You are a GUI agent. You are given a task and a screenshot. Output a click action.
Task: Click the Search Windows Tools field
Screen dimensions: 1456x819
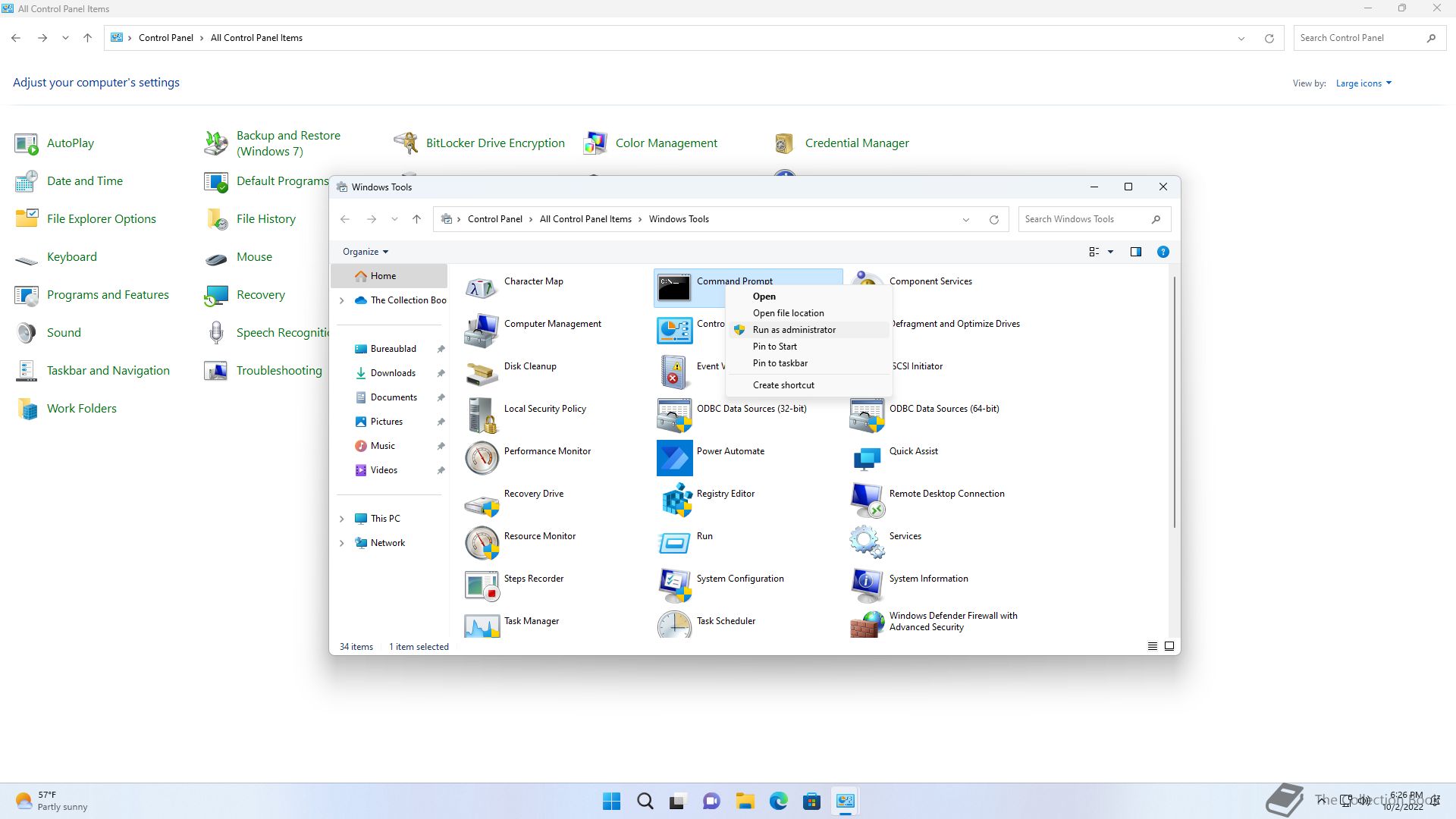[1084, 219]
